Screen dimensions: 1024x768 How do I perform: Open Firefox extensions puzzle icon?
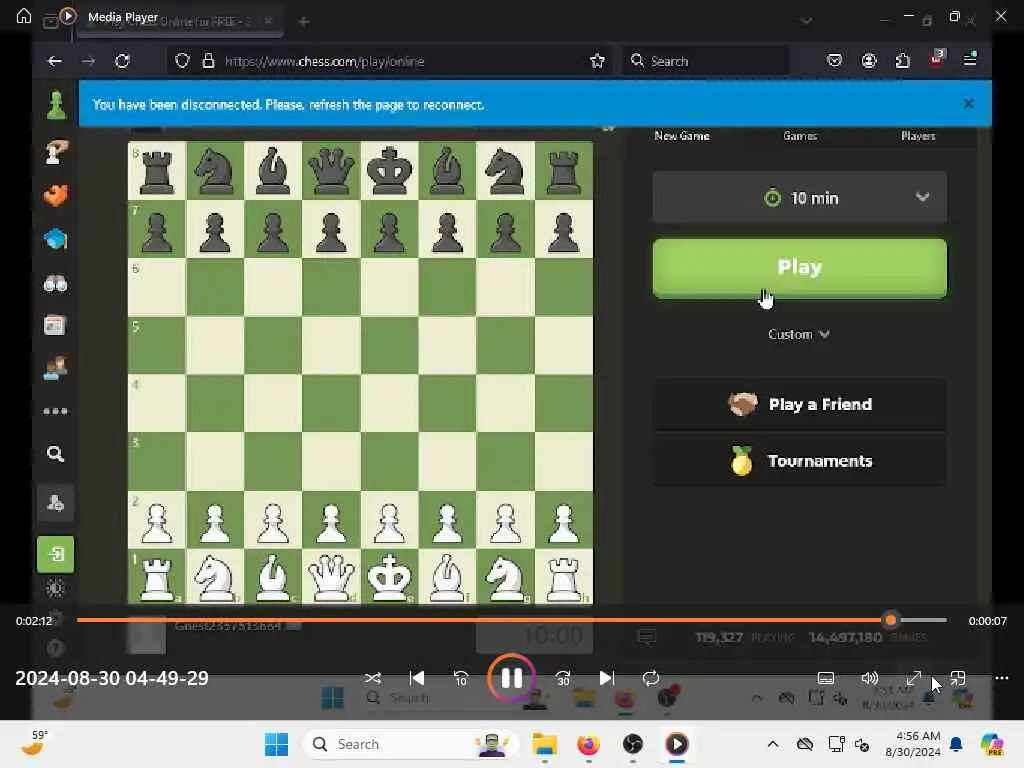(x=903, y=61)
